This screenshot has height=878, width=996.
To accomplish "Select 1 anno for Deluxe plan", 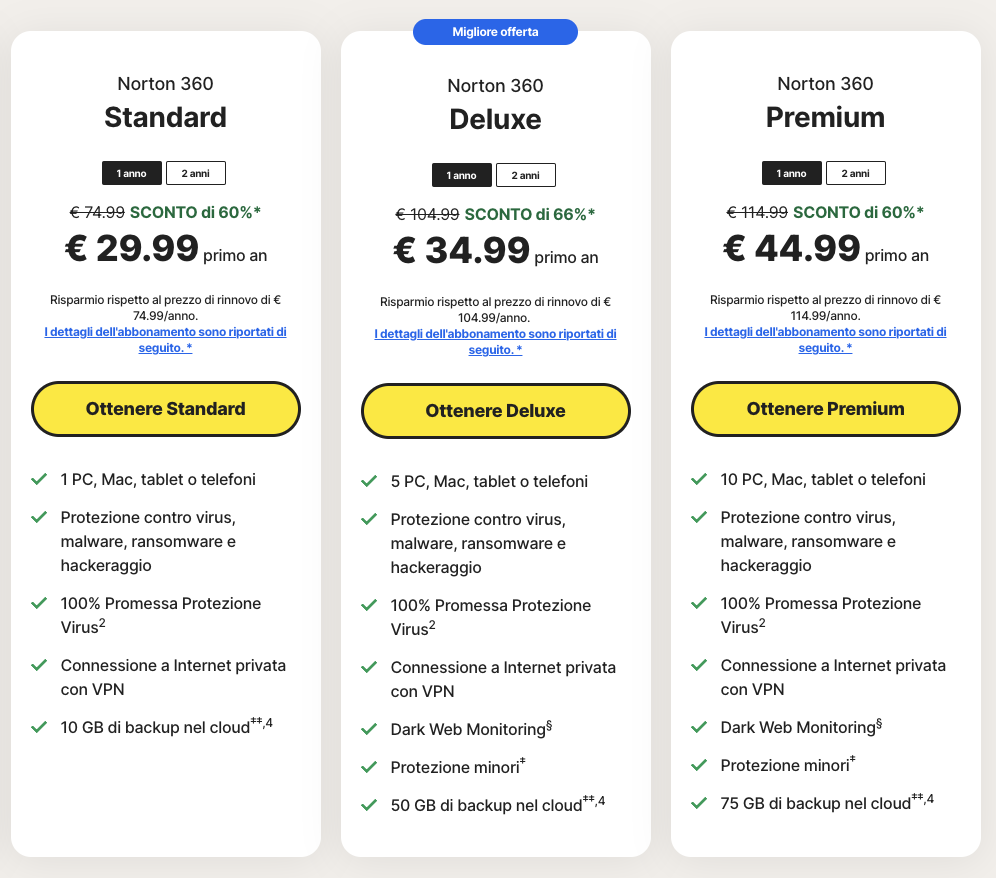I will click(461, 175).
